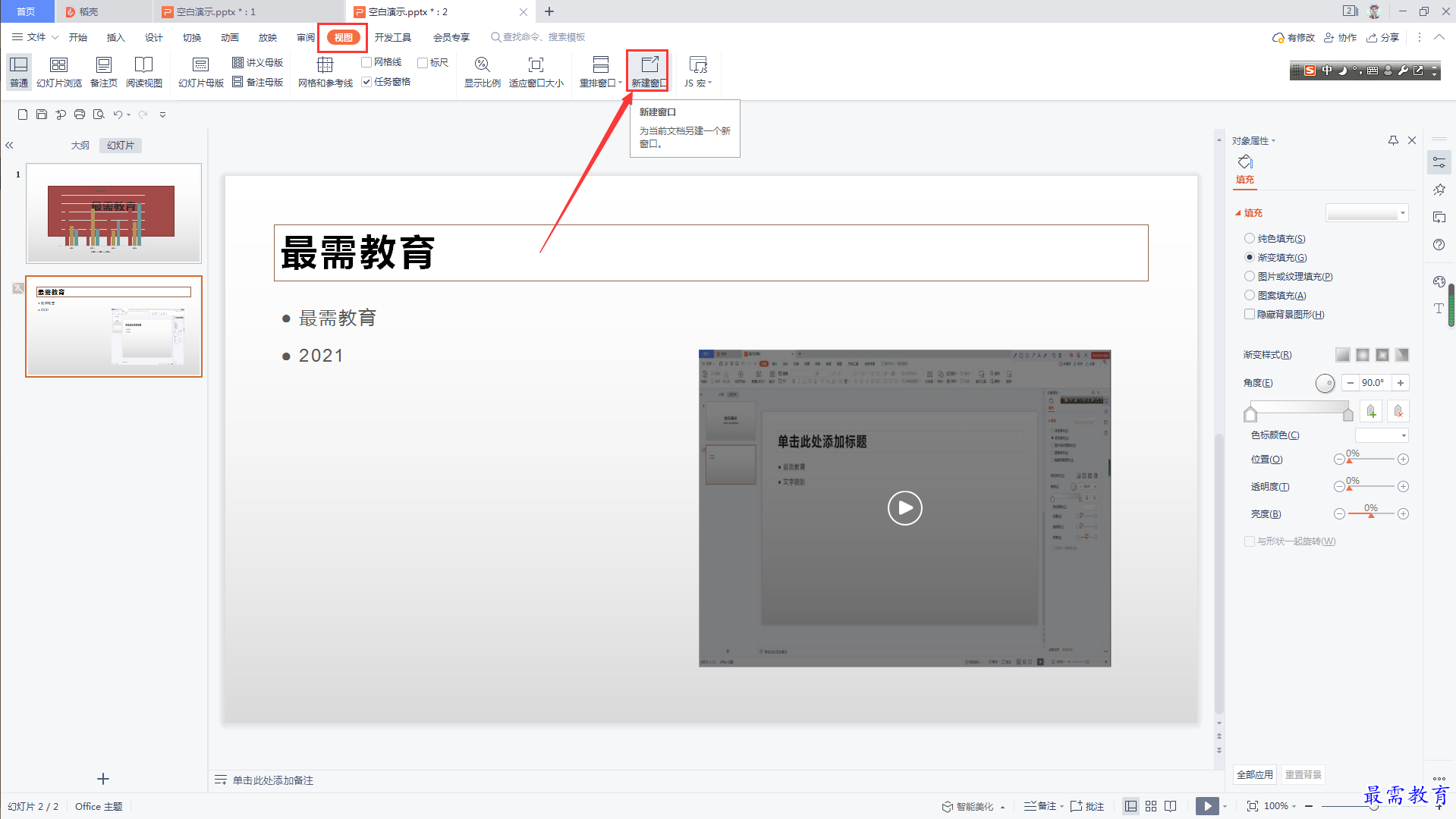Adjust the Brightness slider
Image resolution: width=1456 pixels, height=819 pixels.
(1371, 514)
